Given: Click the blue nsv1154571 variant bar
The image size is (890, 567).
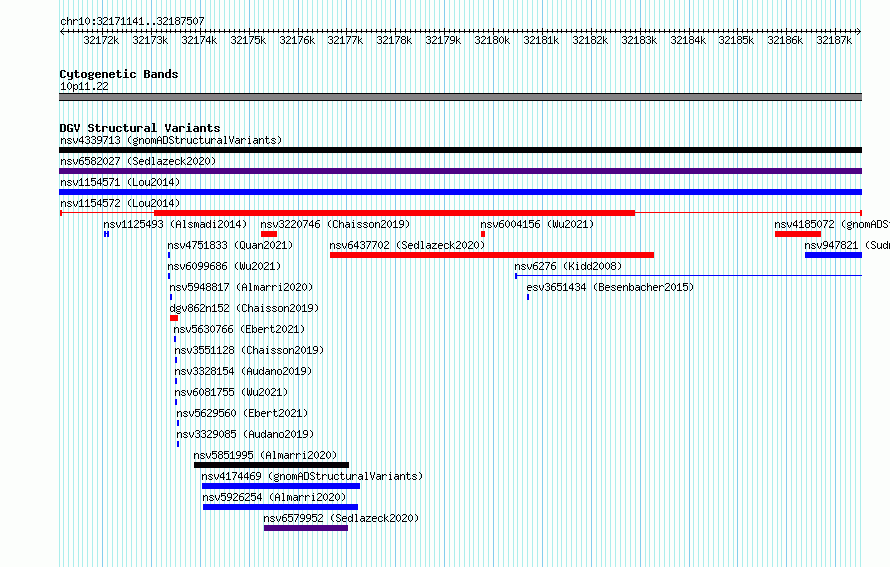Looking at the screenshot, I should point(460,192).
